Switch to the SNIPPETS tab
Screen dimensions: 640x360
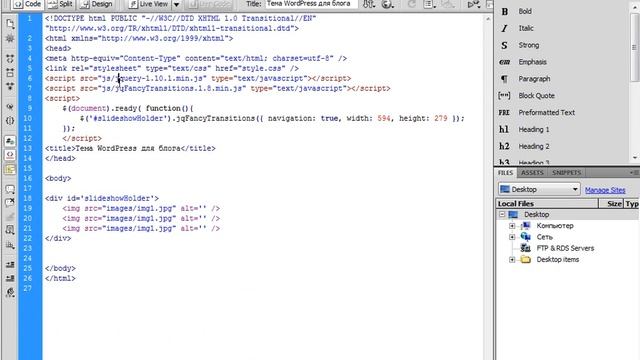pyautogui.click(x=567, y=173)
